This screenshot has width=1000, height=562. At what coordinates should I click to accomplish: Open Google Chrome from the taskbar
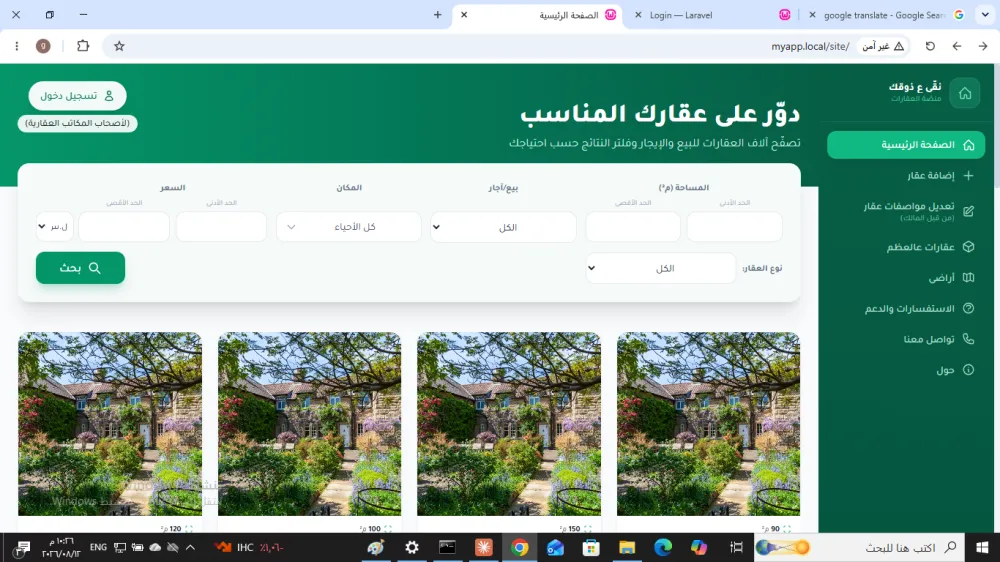[520, 547]
